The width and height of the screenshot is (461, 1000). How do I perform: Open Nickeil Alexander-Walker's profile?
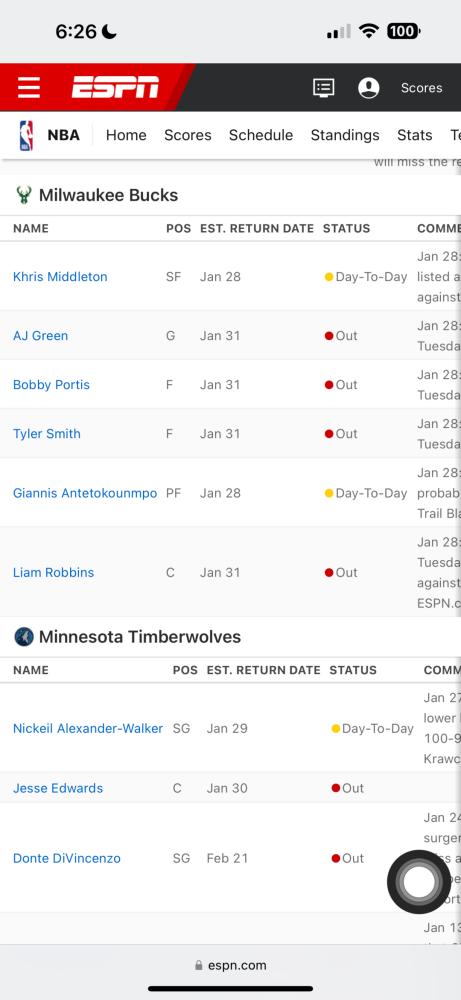88,728
